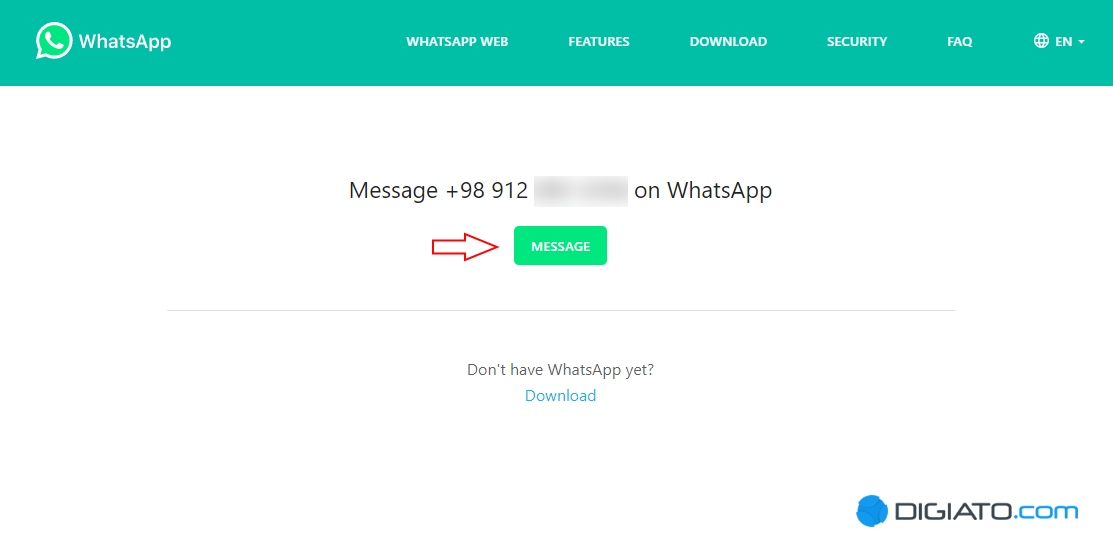The width and height of the screenshot is (1113, 556).
Task: Click the blurred phone number digits
Action: (x=581, y=191)
